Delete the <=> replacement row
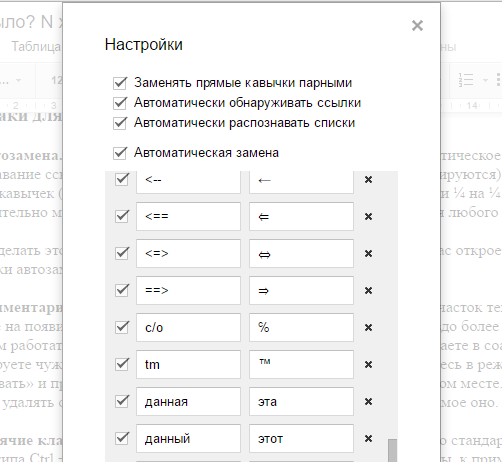502x462 pixels. pyautogui.click(x=368, y=254)
